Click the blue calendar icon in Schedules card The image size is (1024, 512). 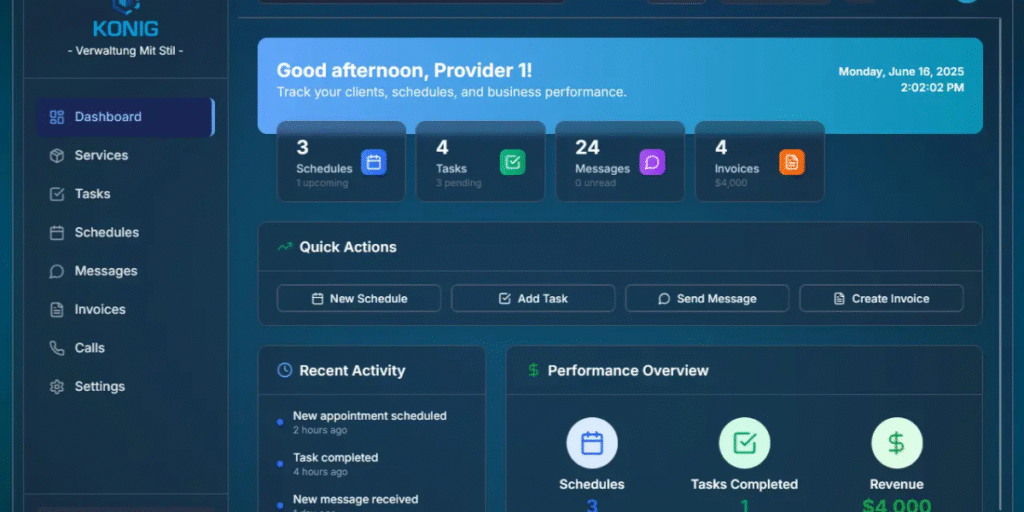[x=373, y=162]
